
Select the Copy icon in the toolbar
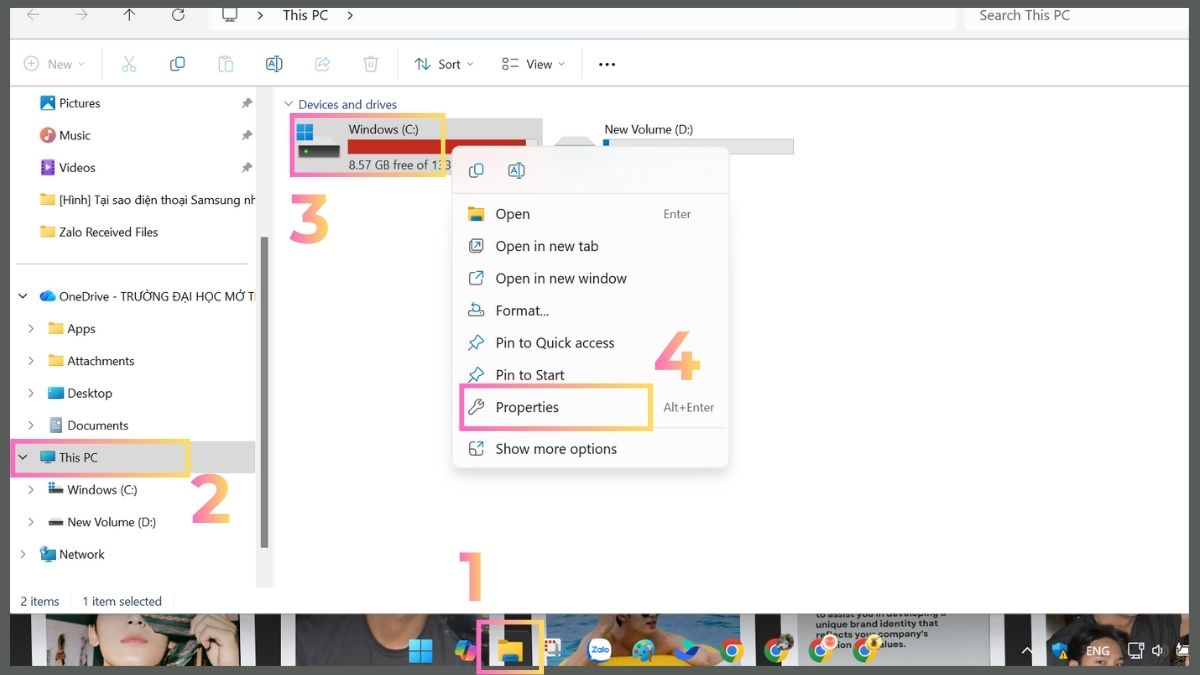177,63
